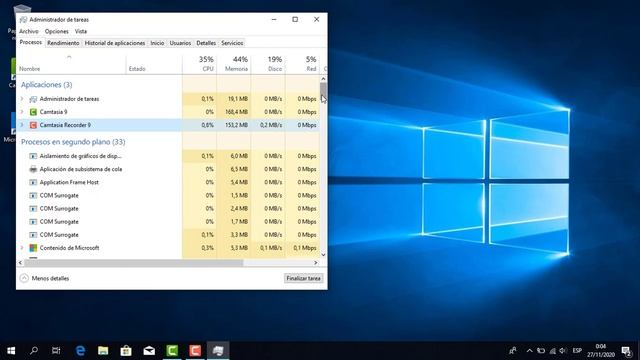Switch to the Detalles tab
The image size is (640, 360).
point(206,43)
